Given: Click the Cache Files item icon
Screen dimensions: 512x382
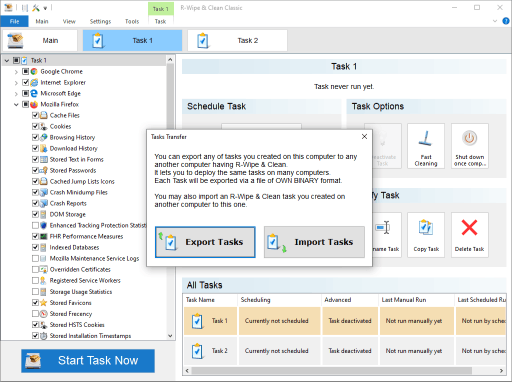Looking at the screenshot, I should click(44, 115).
